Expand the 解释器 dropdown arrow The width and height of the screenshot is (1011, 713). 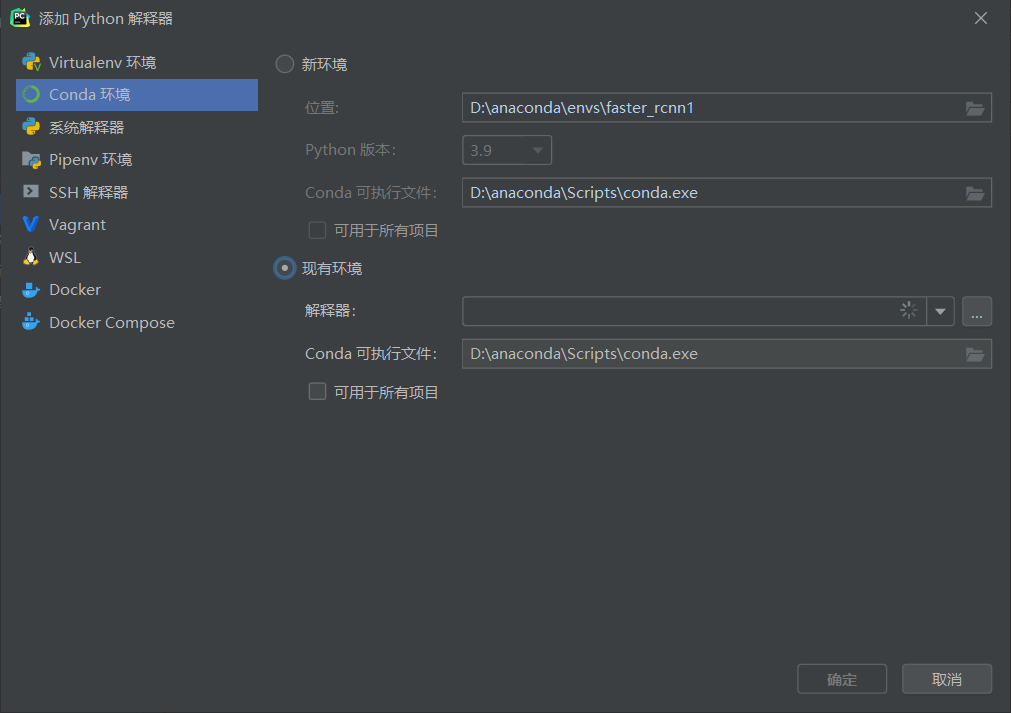[x=940, y=311]
